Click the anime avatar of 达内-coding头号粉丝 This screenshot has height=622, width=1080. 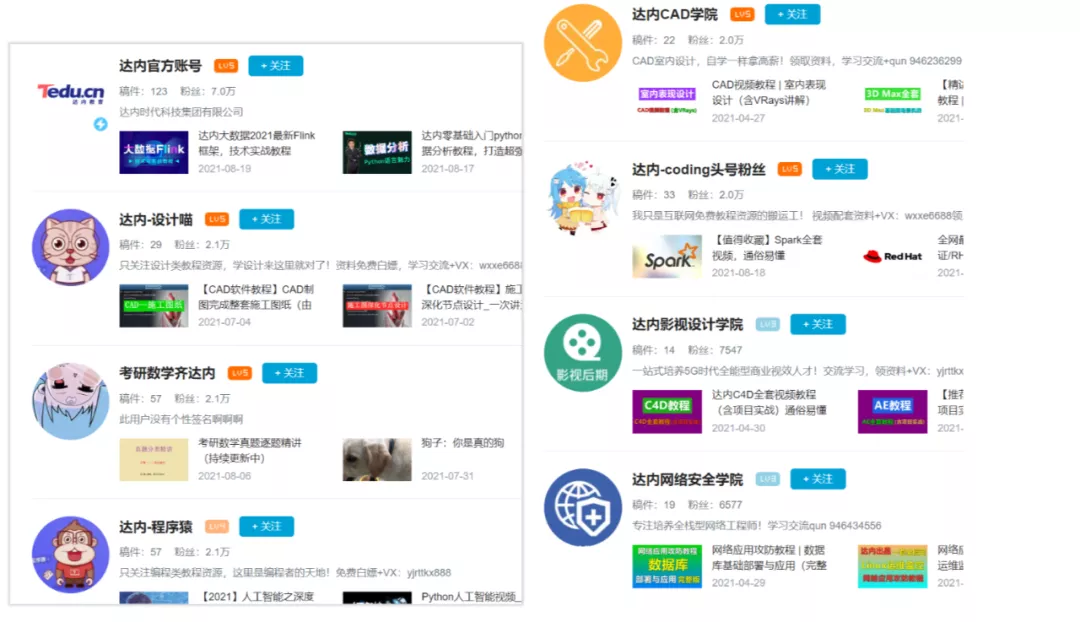click(x=585, y=197)
